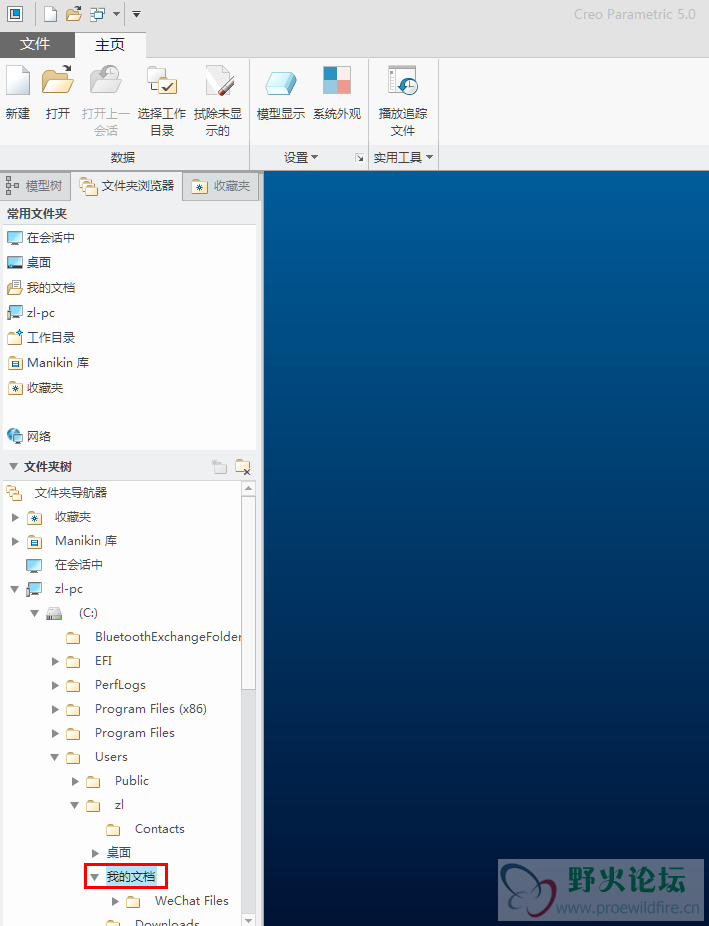709x926 pixels.
Task: Click the windows switch icon in quick access toolbar
Action: pos(97,14)
